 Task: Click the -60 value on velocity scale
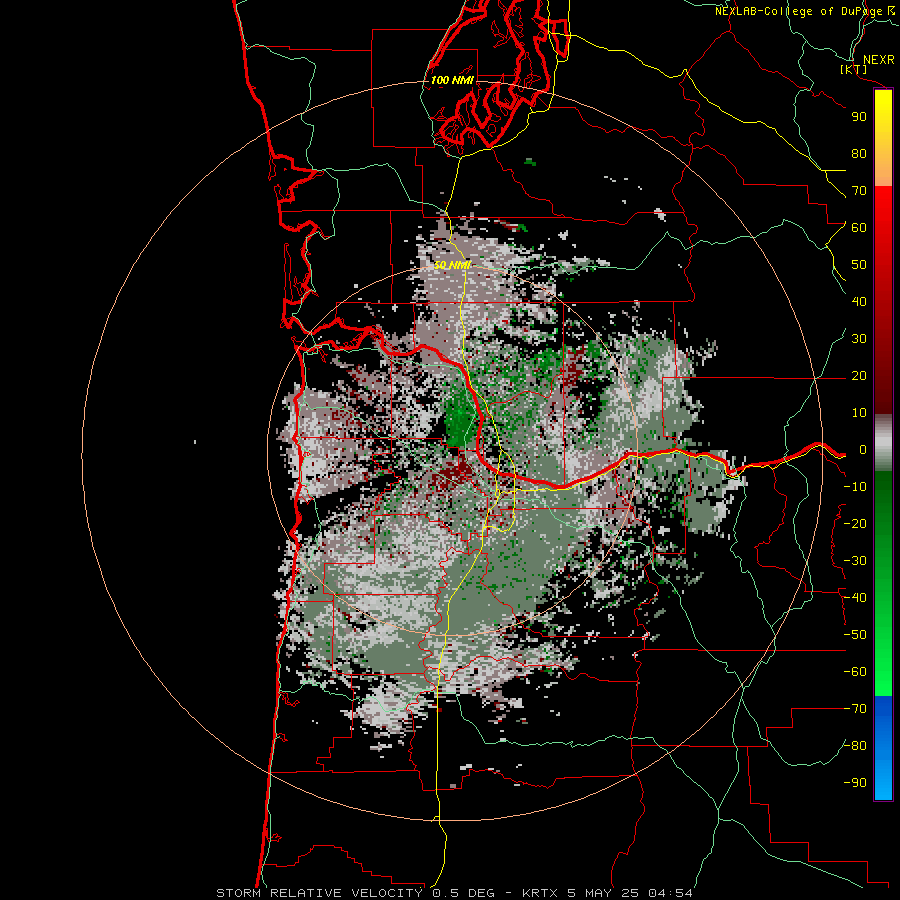tap(855, 672)
